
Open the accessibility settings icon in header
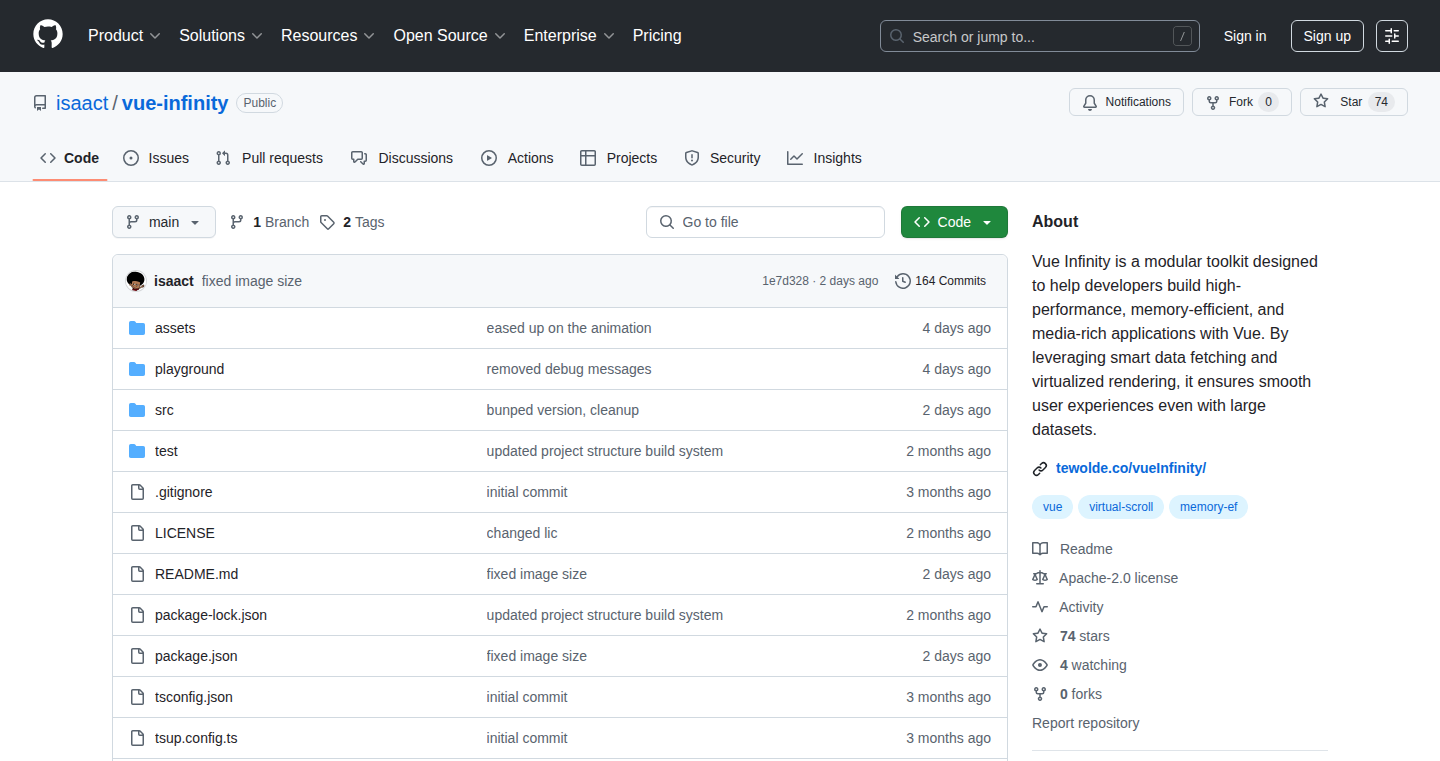point(1392,36)
